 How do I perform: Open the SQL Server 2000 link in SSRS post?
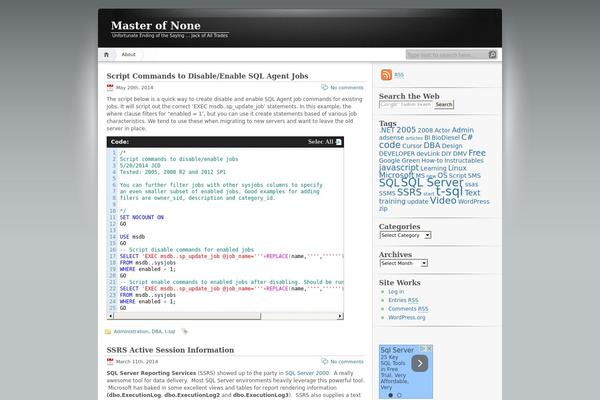coord(307,373)
